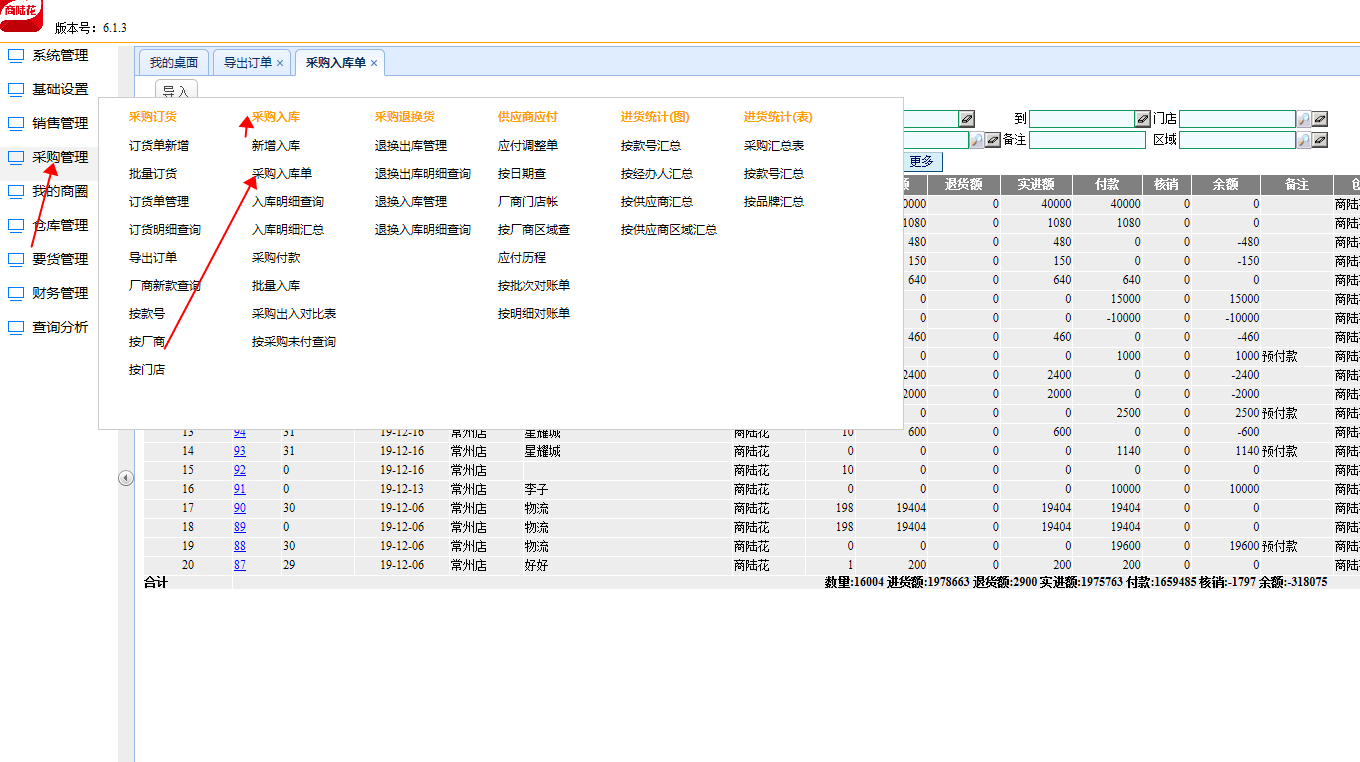Switch to 导出订单 tab
Viewport: 1360px width, 762px height.
[x=248, y=62]
